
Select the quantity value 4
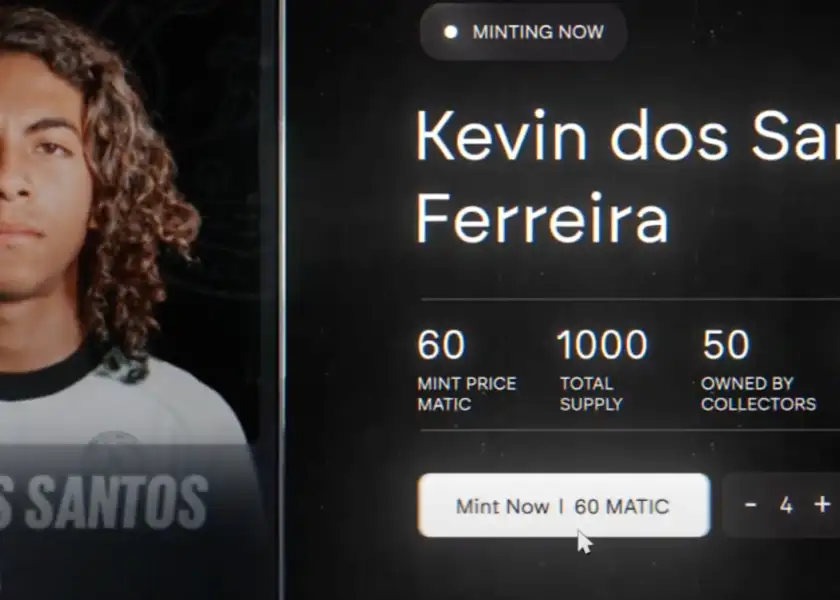[x=786, y=505]
